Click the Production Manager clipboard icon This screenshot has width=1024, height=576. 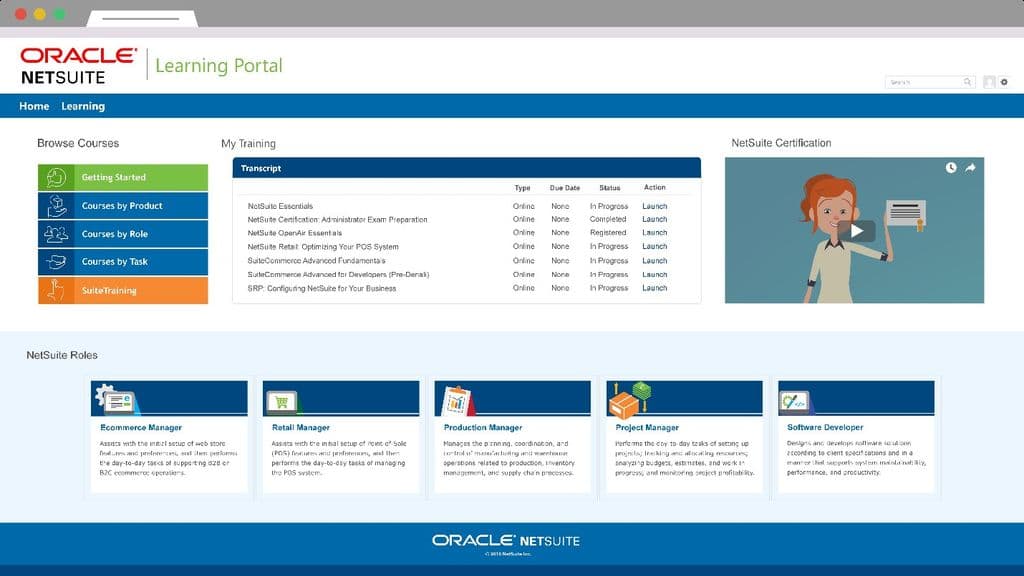458,400
